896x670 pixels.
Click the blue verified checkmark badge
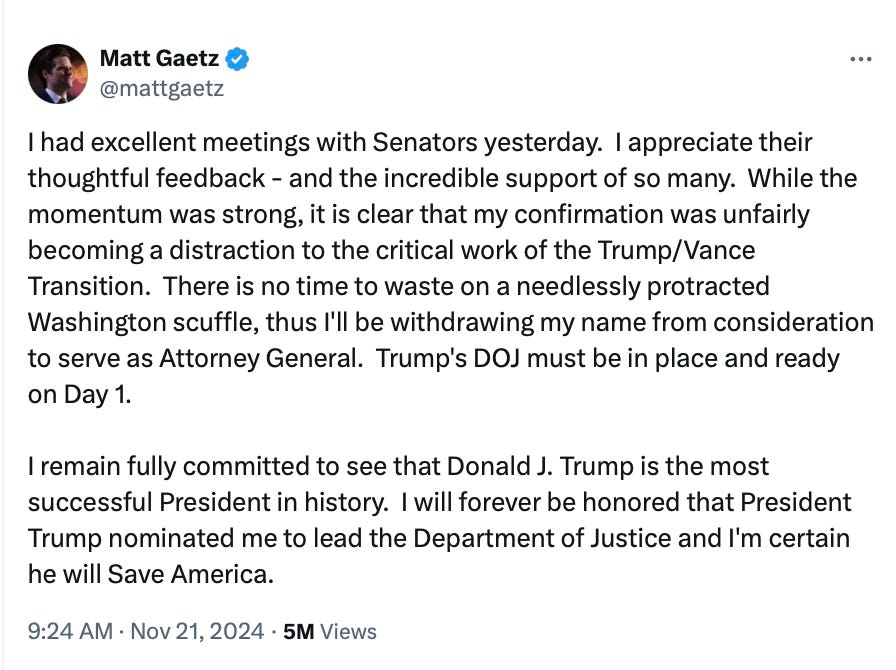coord(238,59)
